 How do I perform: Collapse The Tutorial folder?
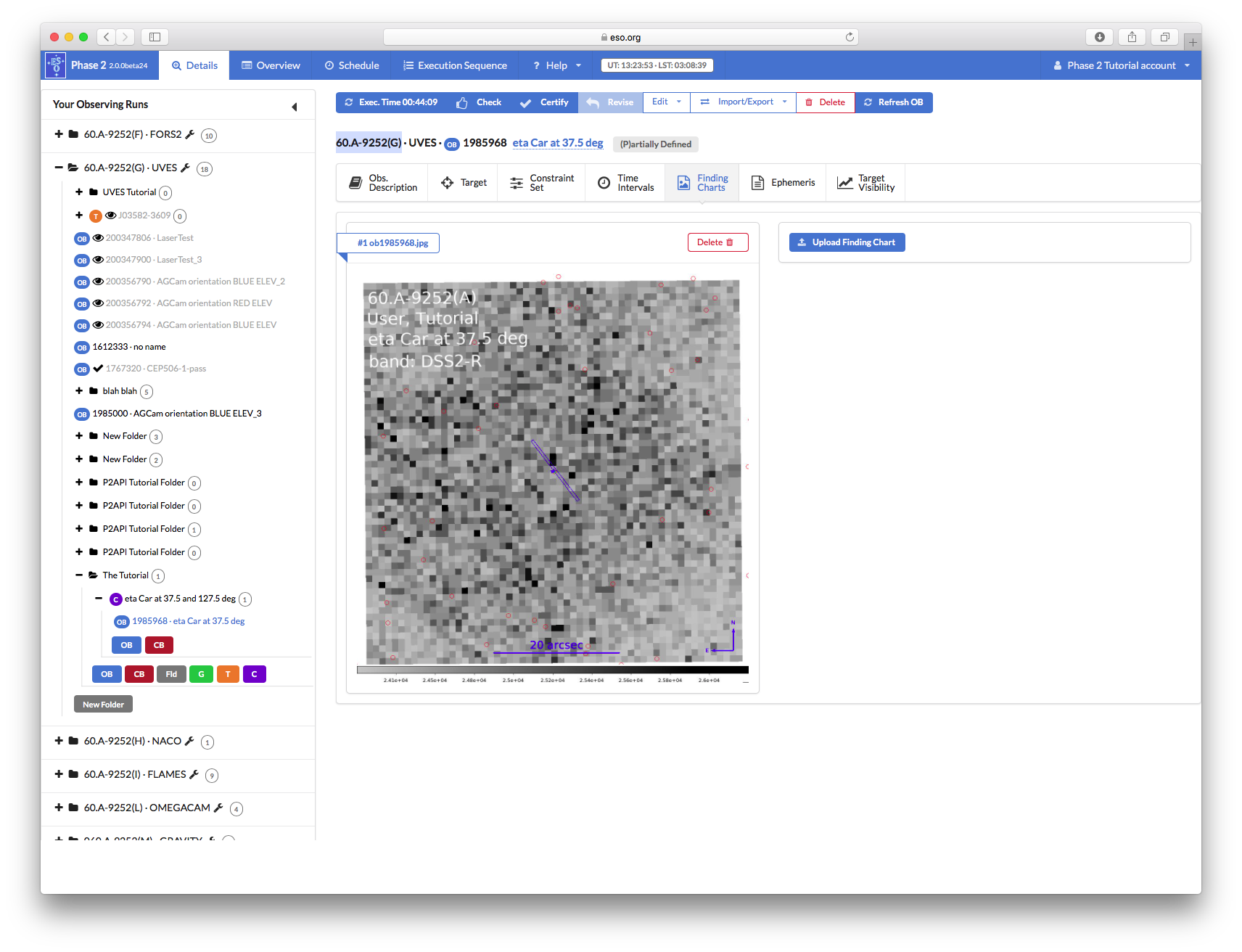click(x=79, y=575)
